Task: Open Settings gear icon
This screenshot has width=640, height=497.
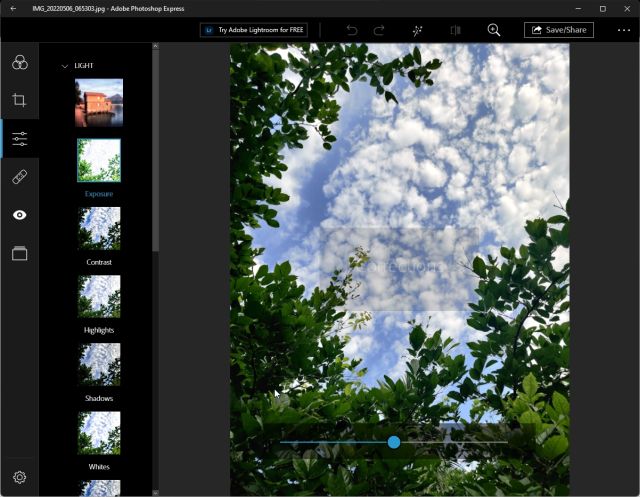Action: 19,477
